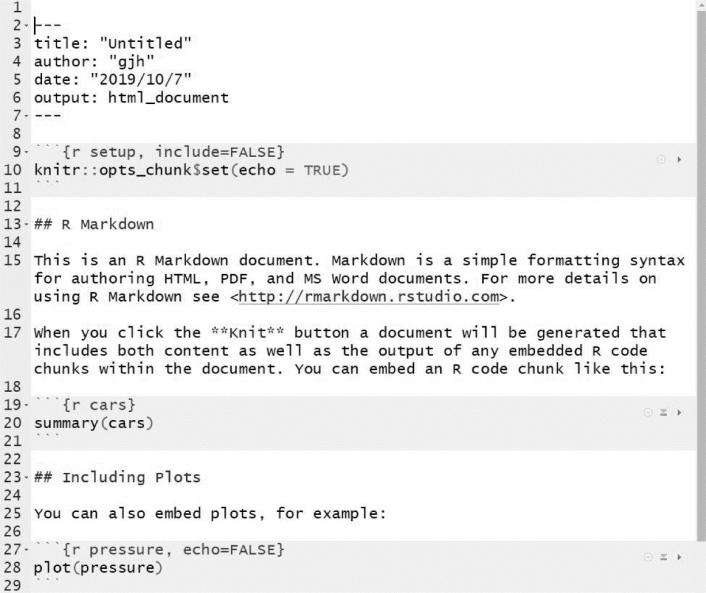The height and width of the screenshot is (593, 706).
Task: Fold the cars chunk at line 19
Action: 27,405
